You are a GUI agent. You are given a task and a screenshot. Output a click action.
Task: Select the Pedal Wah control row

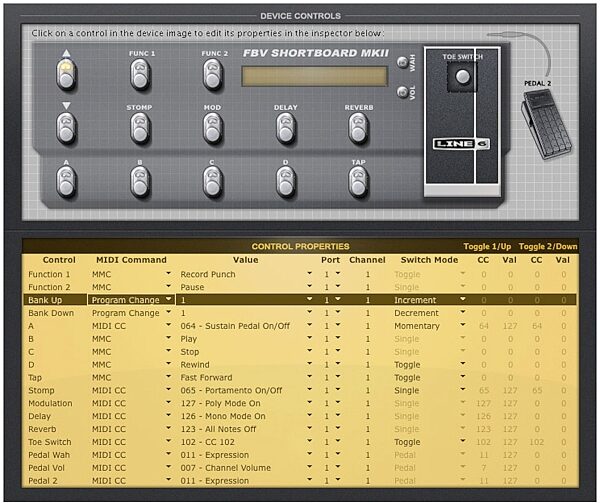pos(300,455)
